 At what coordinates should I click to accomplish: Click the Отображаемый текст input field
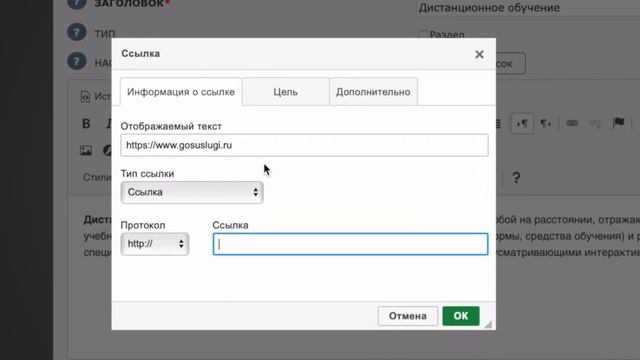[x=304, y=145]
